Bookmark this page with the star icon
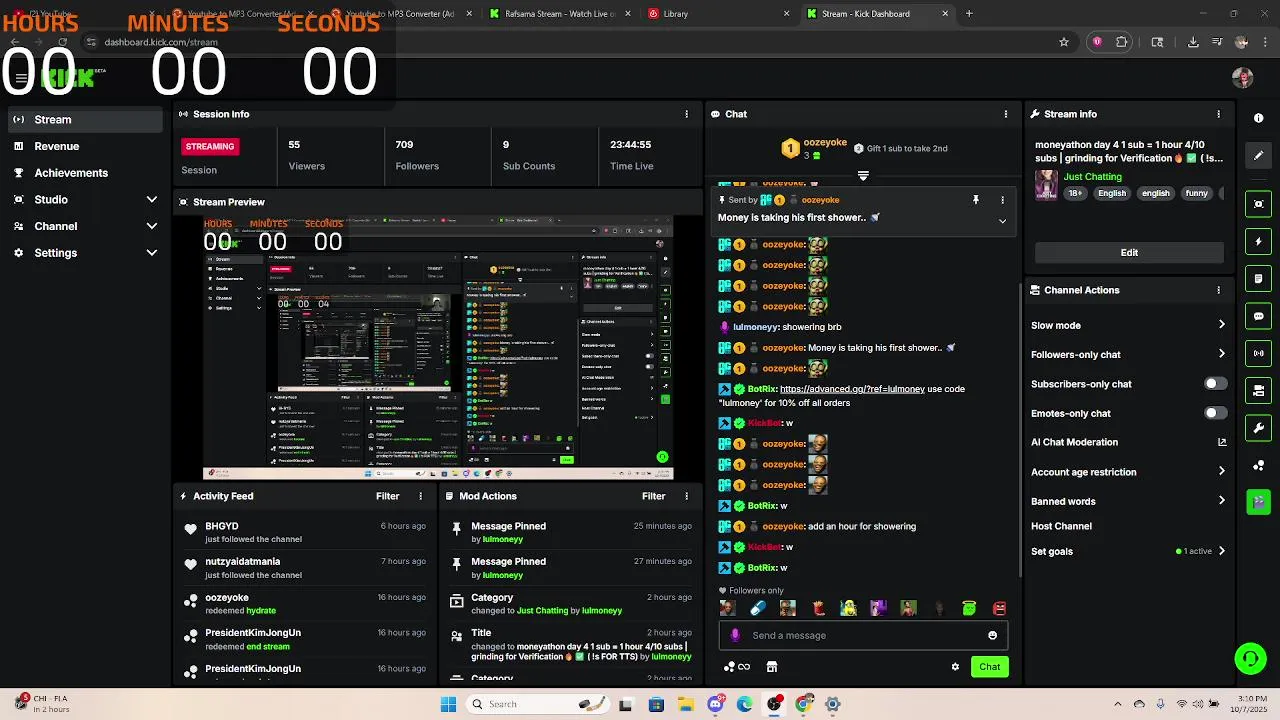Image resolution: width=1280 pixels, height=720 pixels. 1064,42
